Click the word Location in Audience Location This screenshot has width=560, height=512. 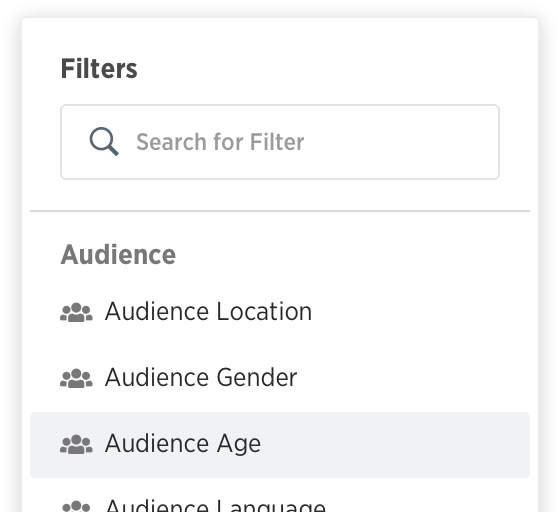[264, 311]
